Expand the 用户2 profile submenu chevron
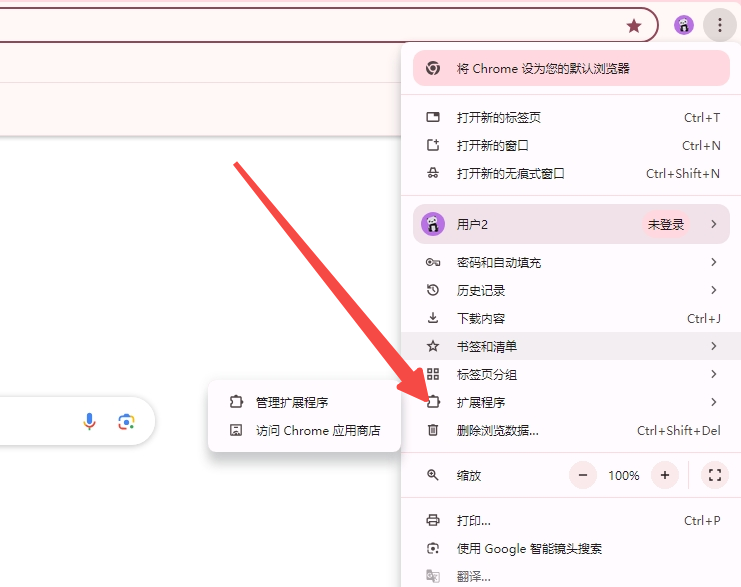The image size is (741, 587). pyautogui.click(x=714, y=224)
